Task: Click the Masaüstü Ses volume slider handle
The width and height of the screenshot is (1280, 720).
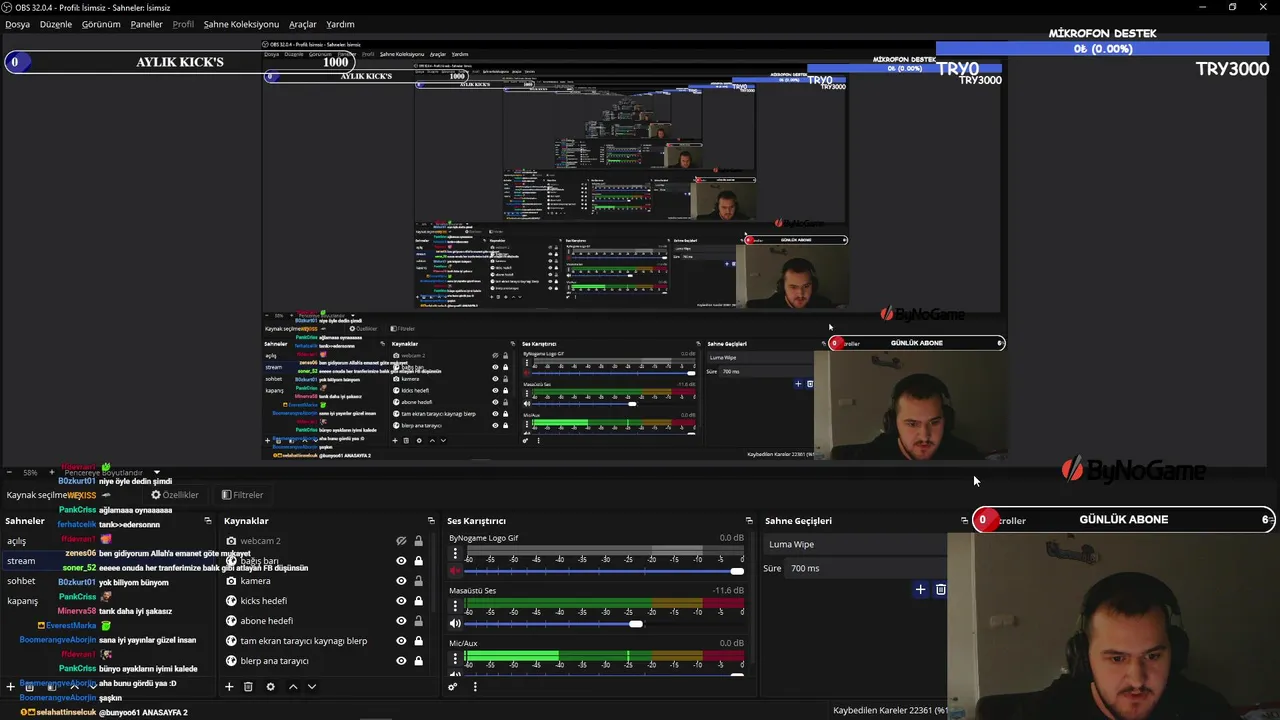Action: pyautogui.click(x=635, y=624)
